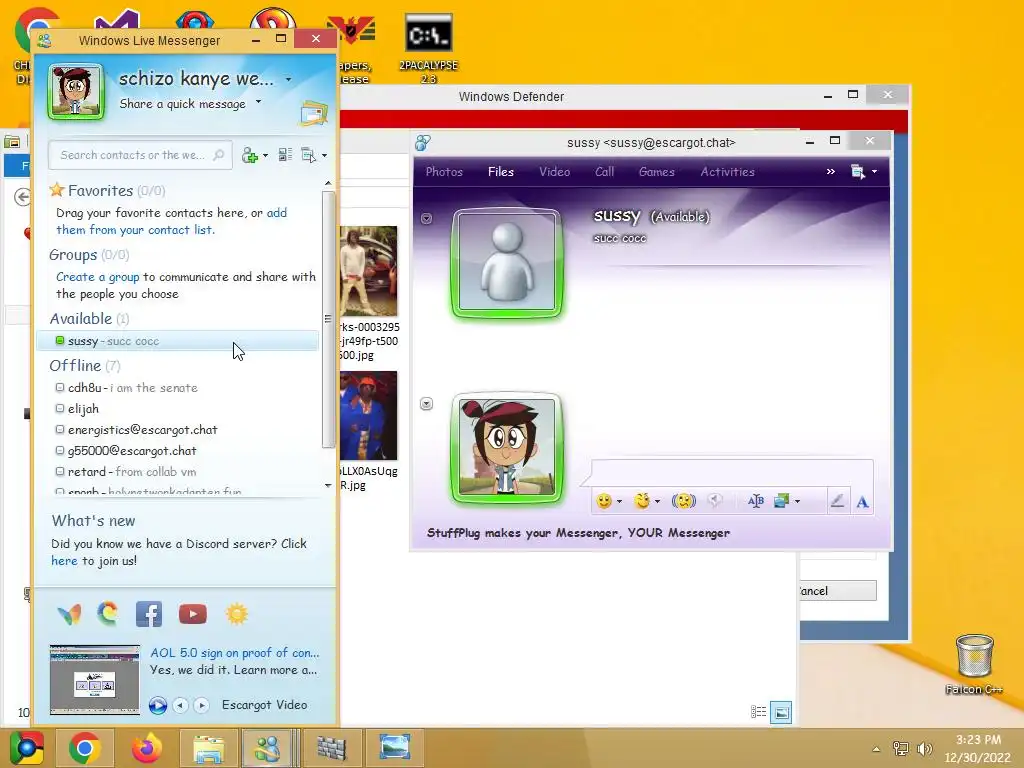The width and height of the screenshot is (1024, 768).
Task: Click the Windows Live Messenger taskbar button
Action: (268, 748)
